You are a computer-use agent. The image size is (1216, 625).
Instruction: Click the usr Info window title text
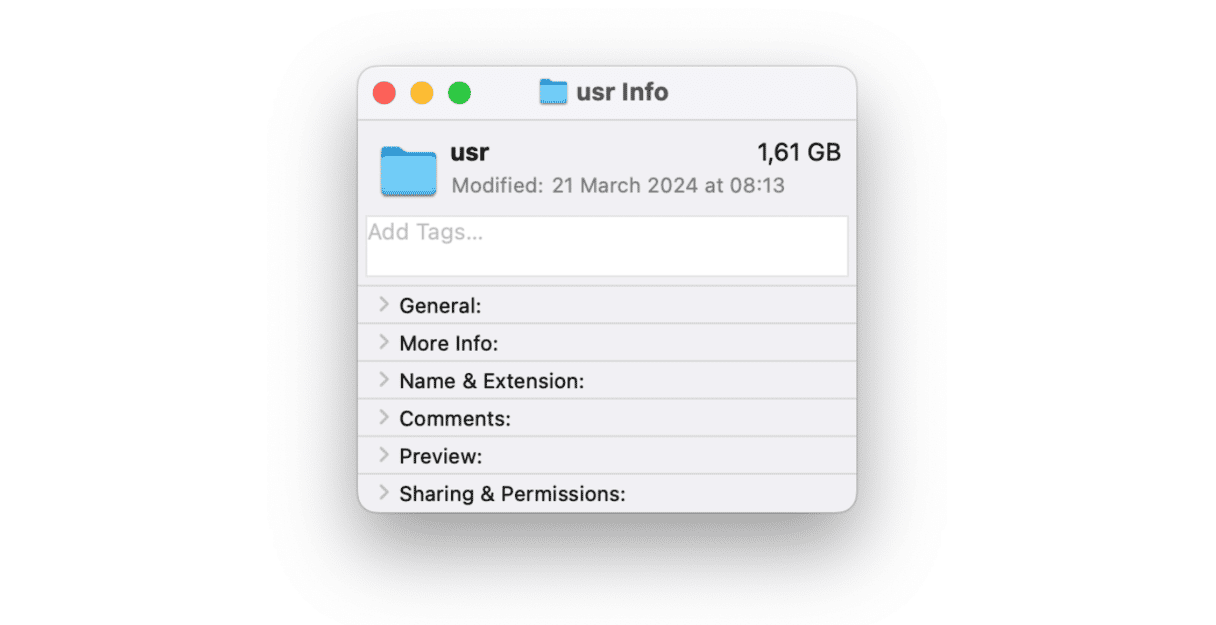(x=622, y=92)
